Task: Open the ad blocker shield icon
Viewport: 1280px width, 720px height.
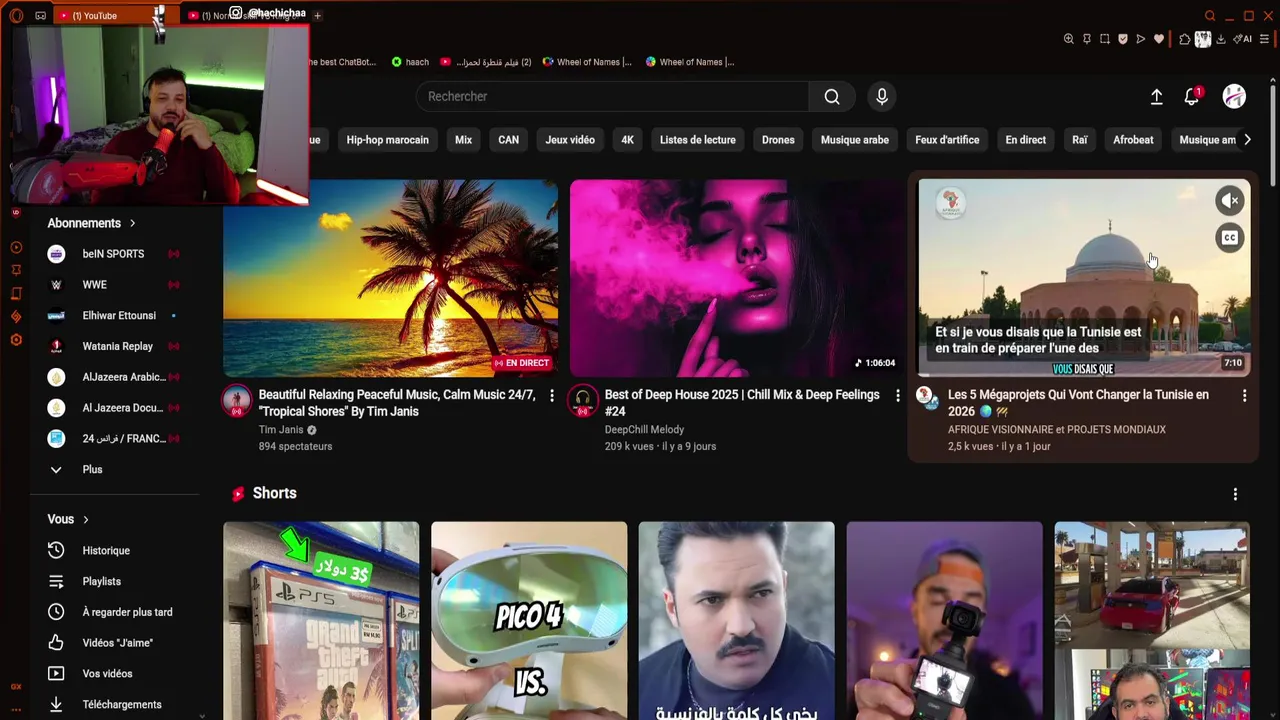Action: [1123, 39]
